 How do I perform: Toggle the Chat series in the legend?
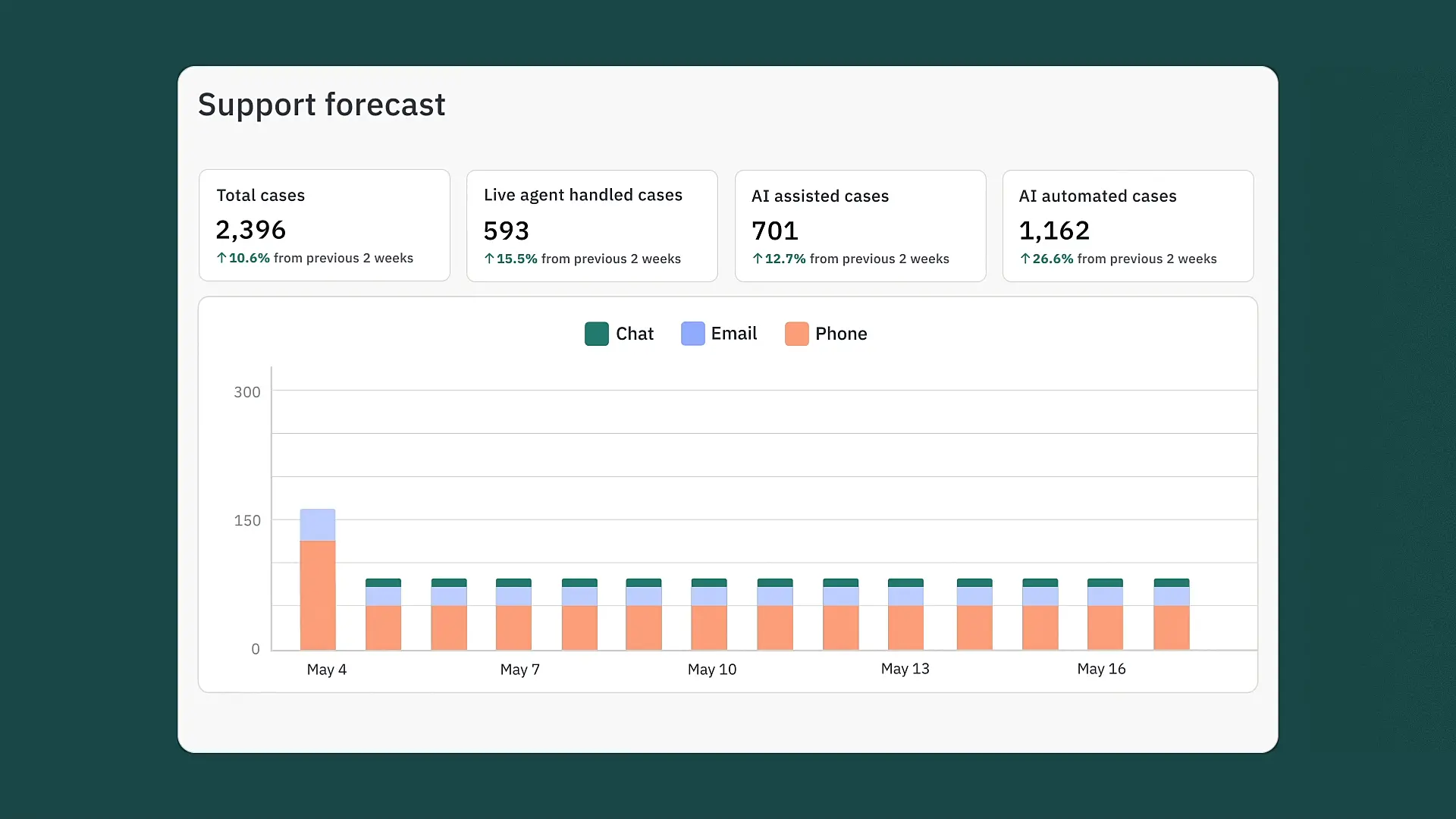(x=619, y=334)
